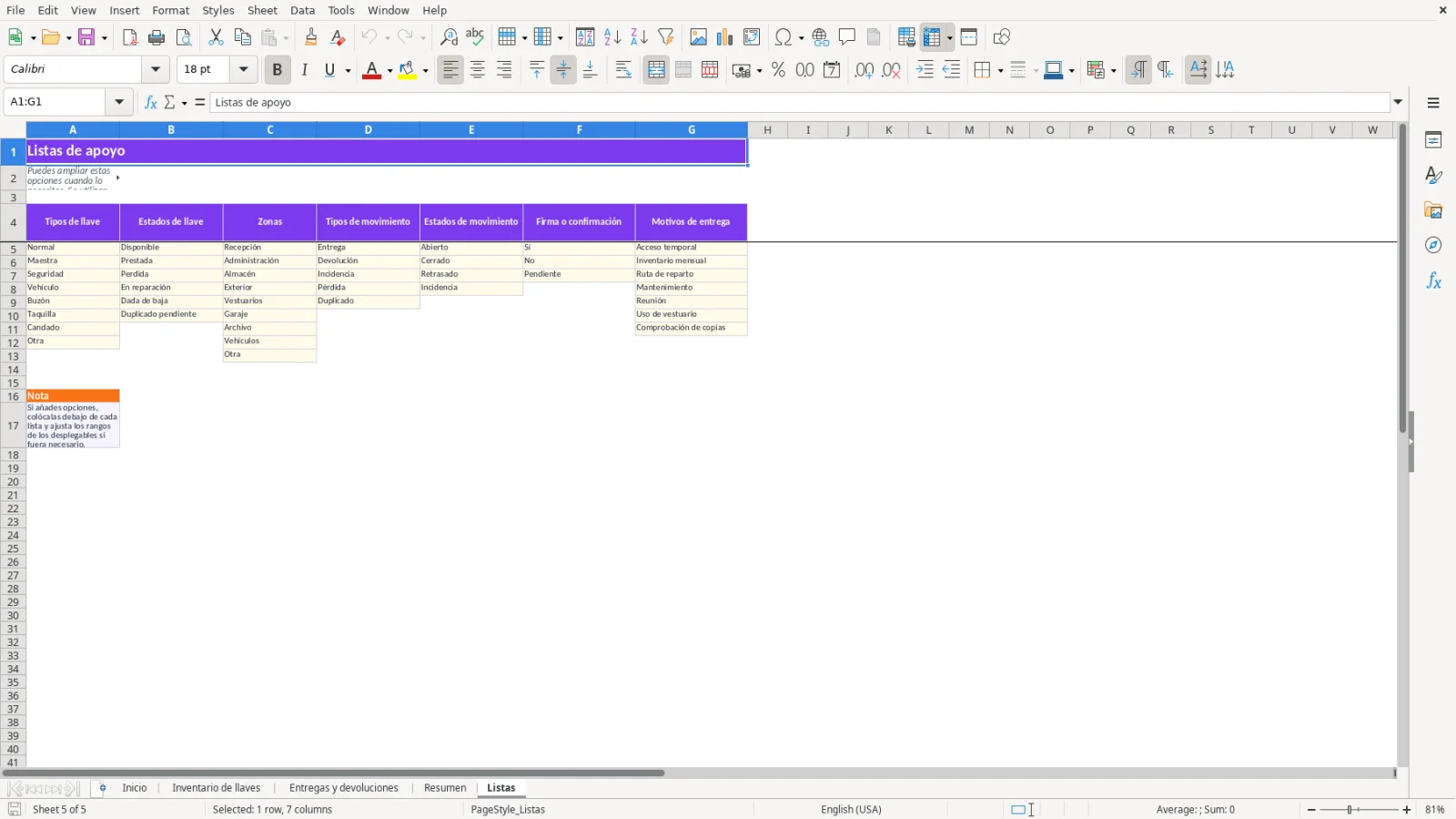Select row 10 header
1456x819 pixels.
(x=13, y=317)
